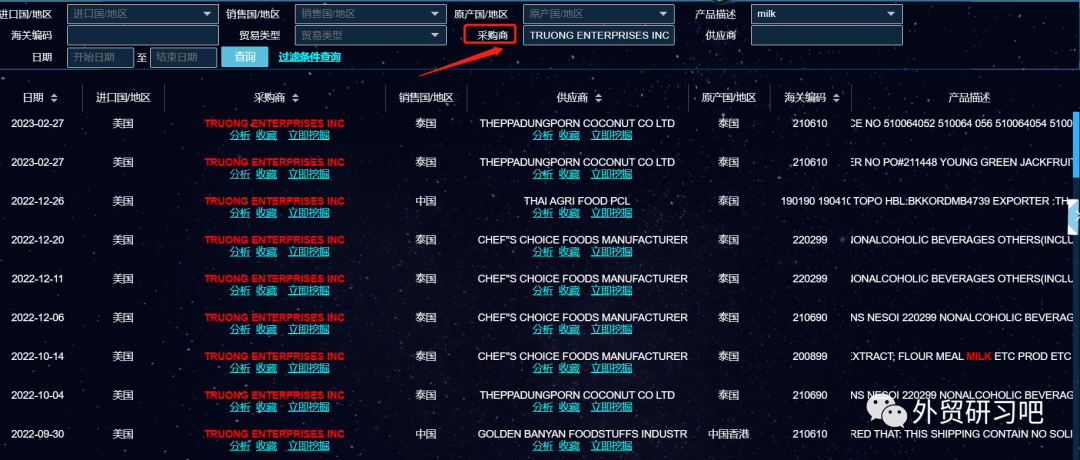The image size is (1080, 460).
Task: Sort by the 供应商 column header
Action: [x=579, y=98]
